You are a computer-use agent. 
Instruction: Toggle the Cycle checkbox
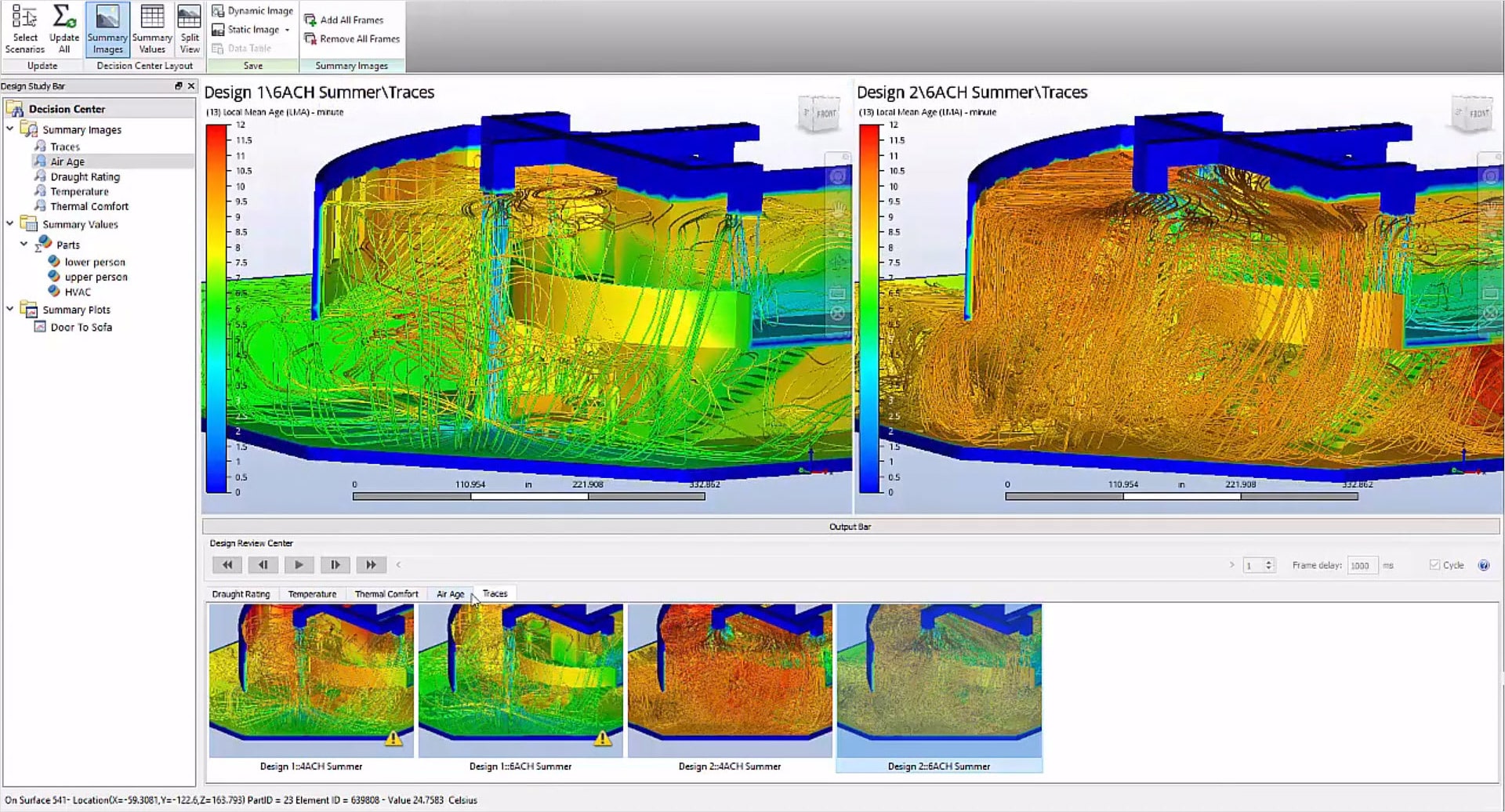click(x=1434, y=565)
